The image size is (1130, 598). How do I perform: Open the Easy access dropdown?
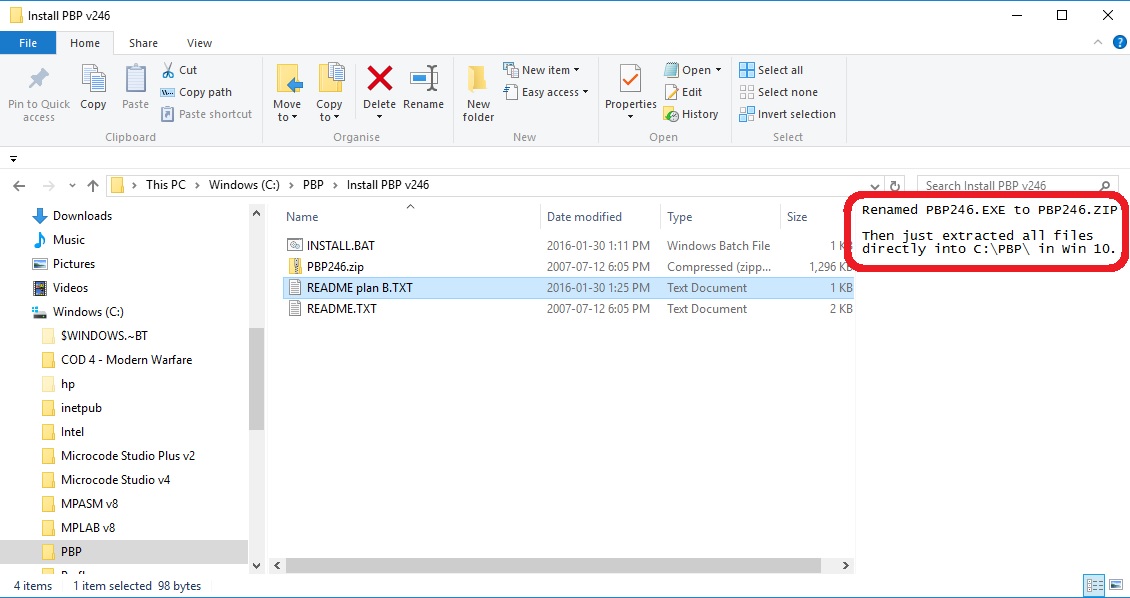(x=546, y=92)
